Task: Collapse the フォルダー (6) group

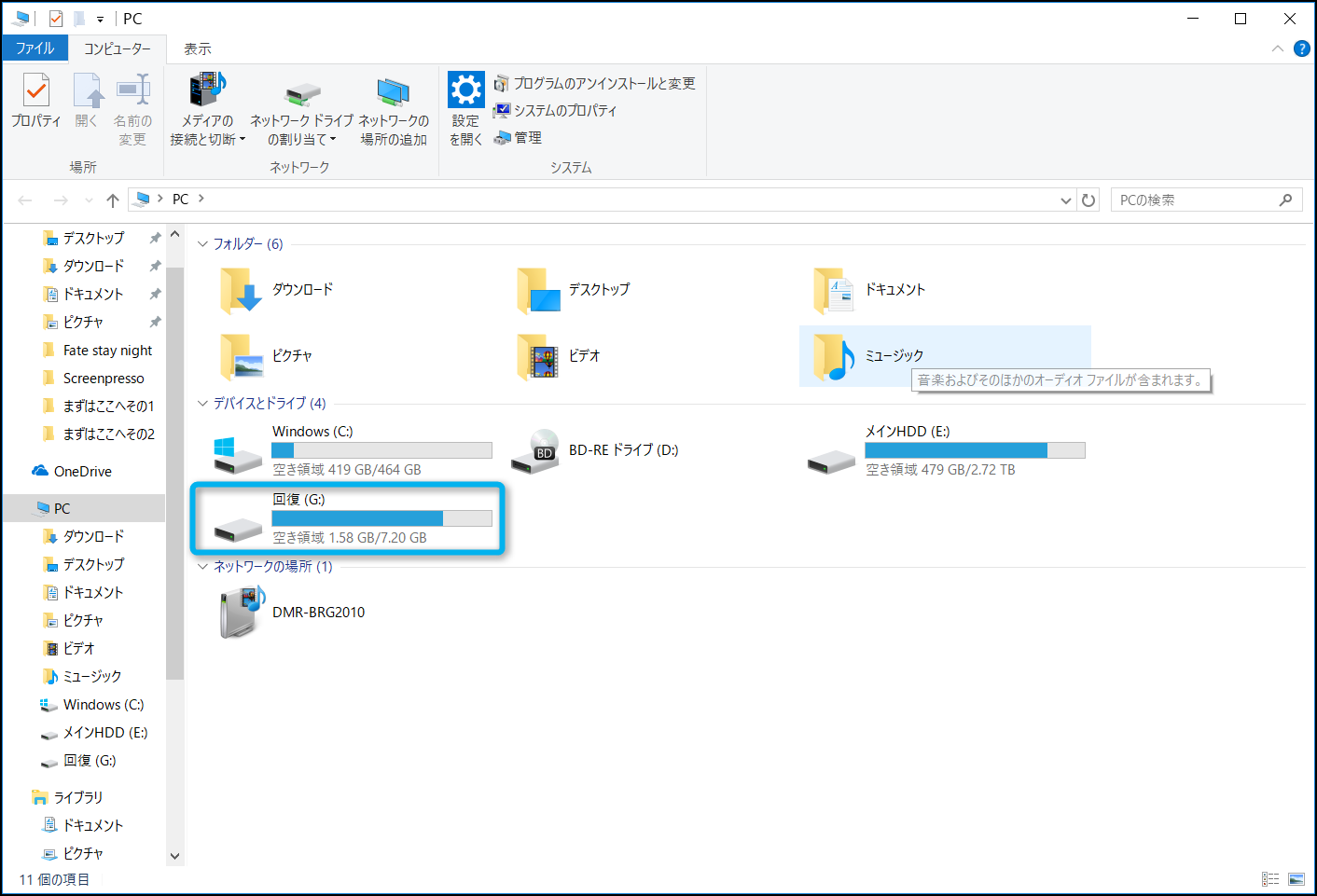Action: pos(202,244)
